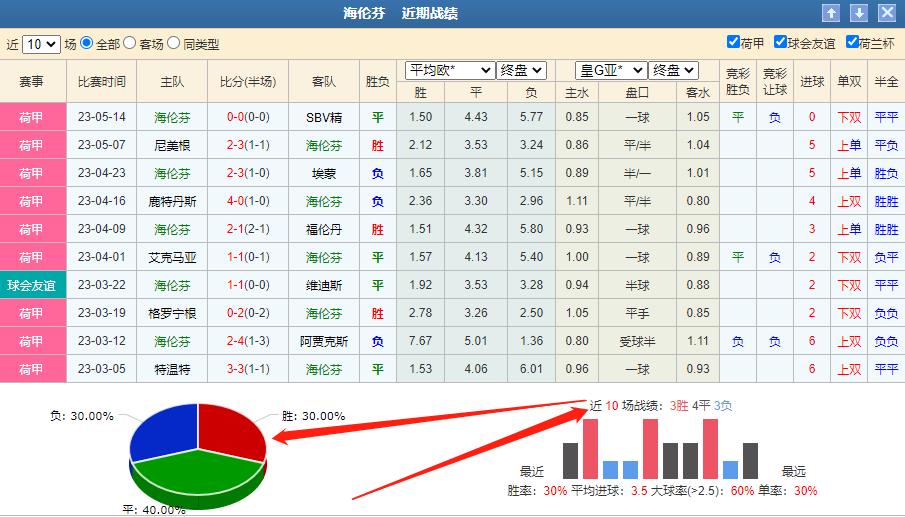This screenshot has height=517, width=905.
Task: Select the 全部 radio button
Action: coord(87,43)
